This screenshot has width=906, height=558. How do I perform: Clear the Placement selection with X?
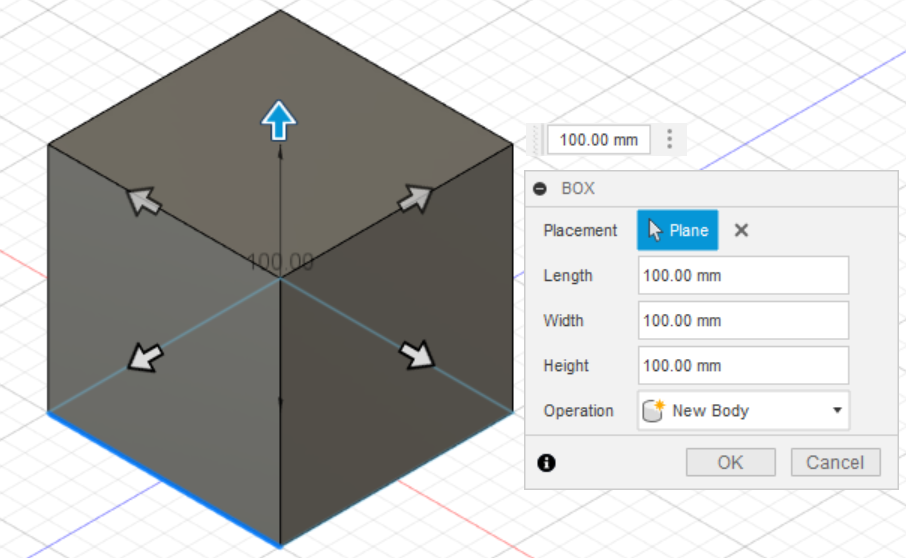pyautogui.click(x=741, y=230)
